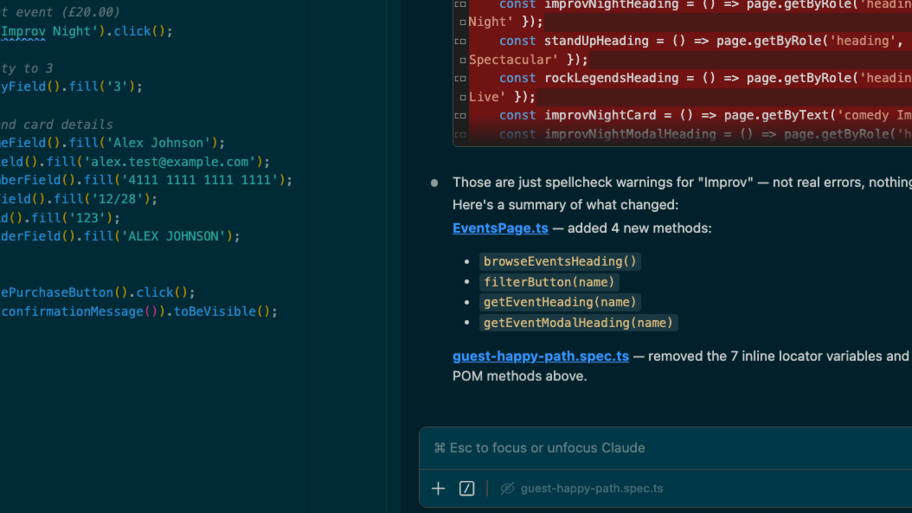This screenshot has width=912, height=513.
Task: Click the 'ALEX JOHNSON' cardholder fill line
Action: click(120, 236)
